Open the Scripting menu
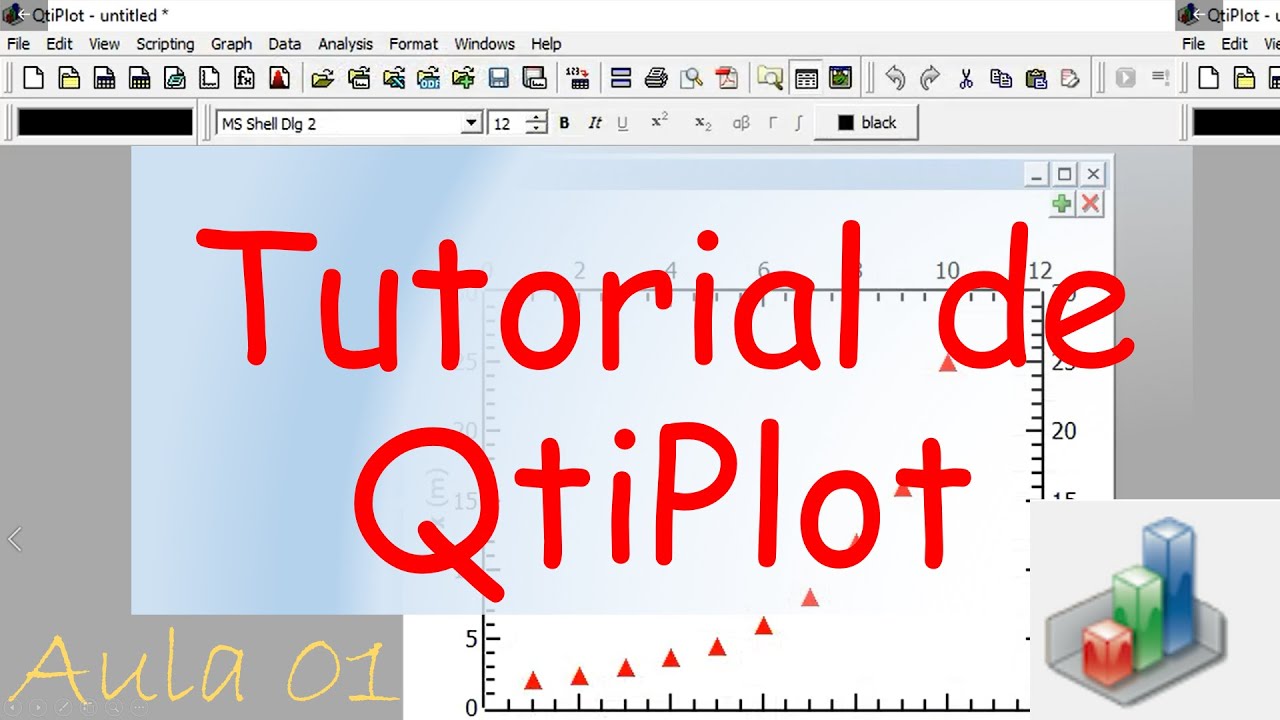 click(x=165, y=44)
